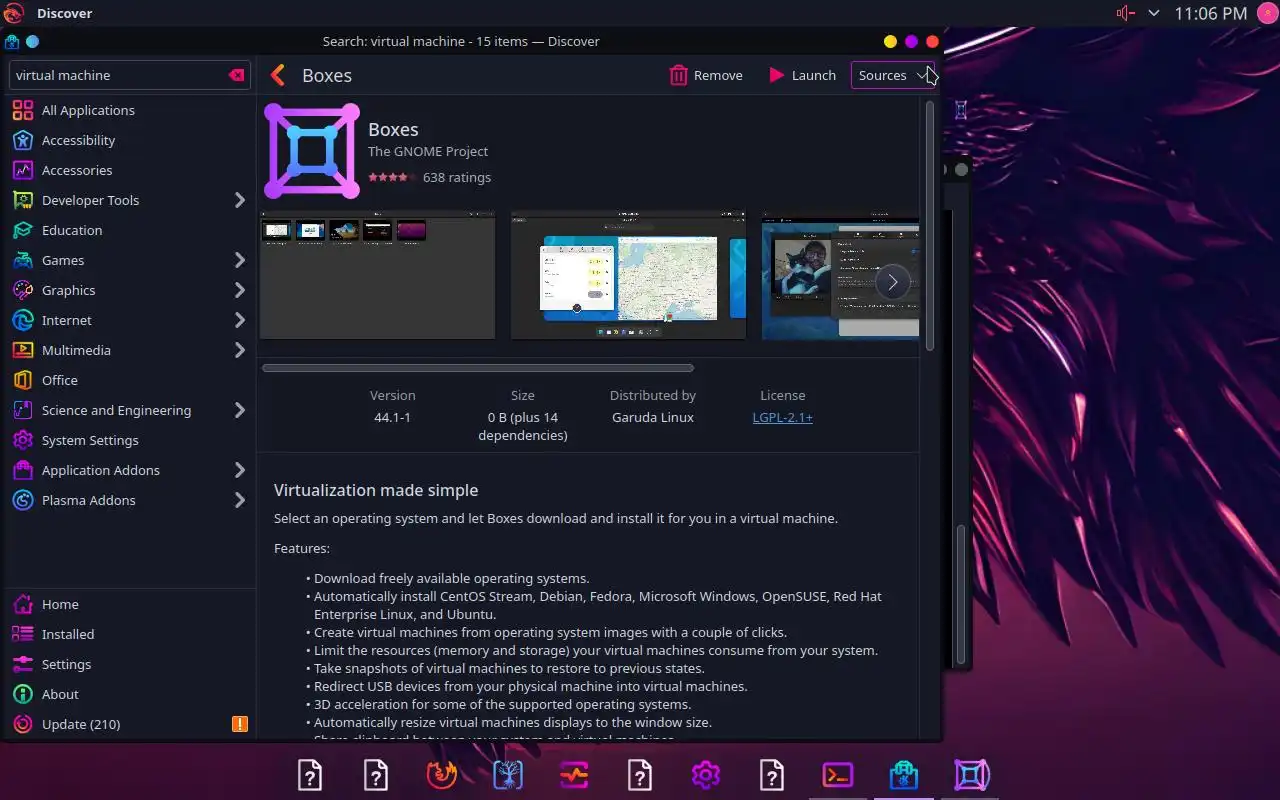Click the Virtualization made simple heading

point(376,490)
